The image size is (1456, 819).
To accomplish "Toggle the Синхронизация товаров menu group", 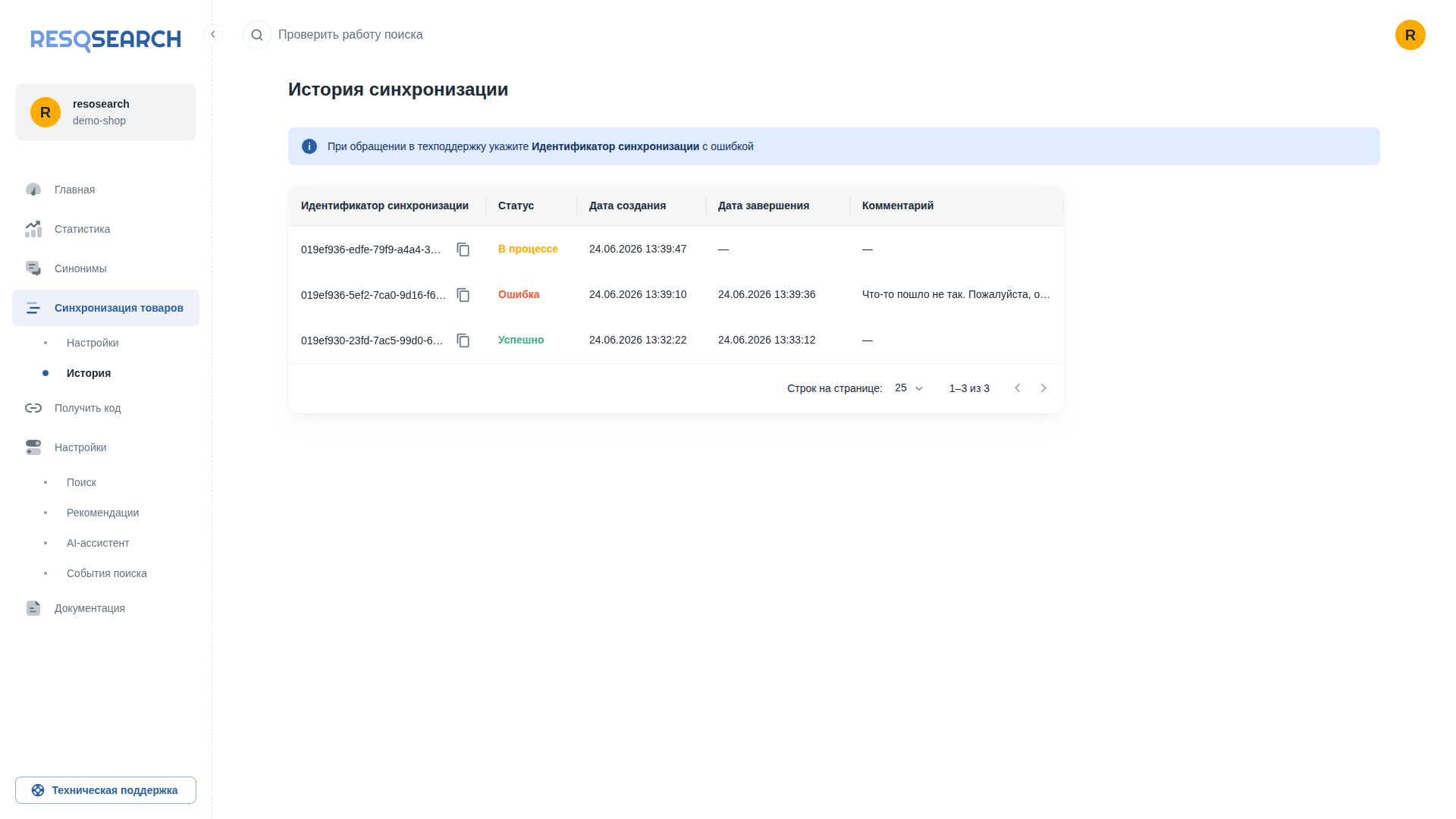I will click(x=105, y=308).
